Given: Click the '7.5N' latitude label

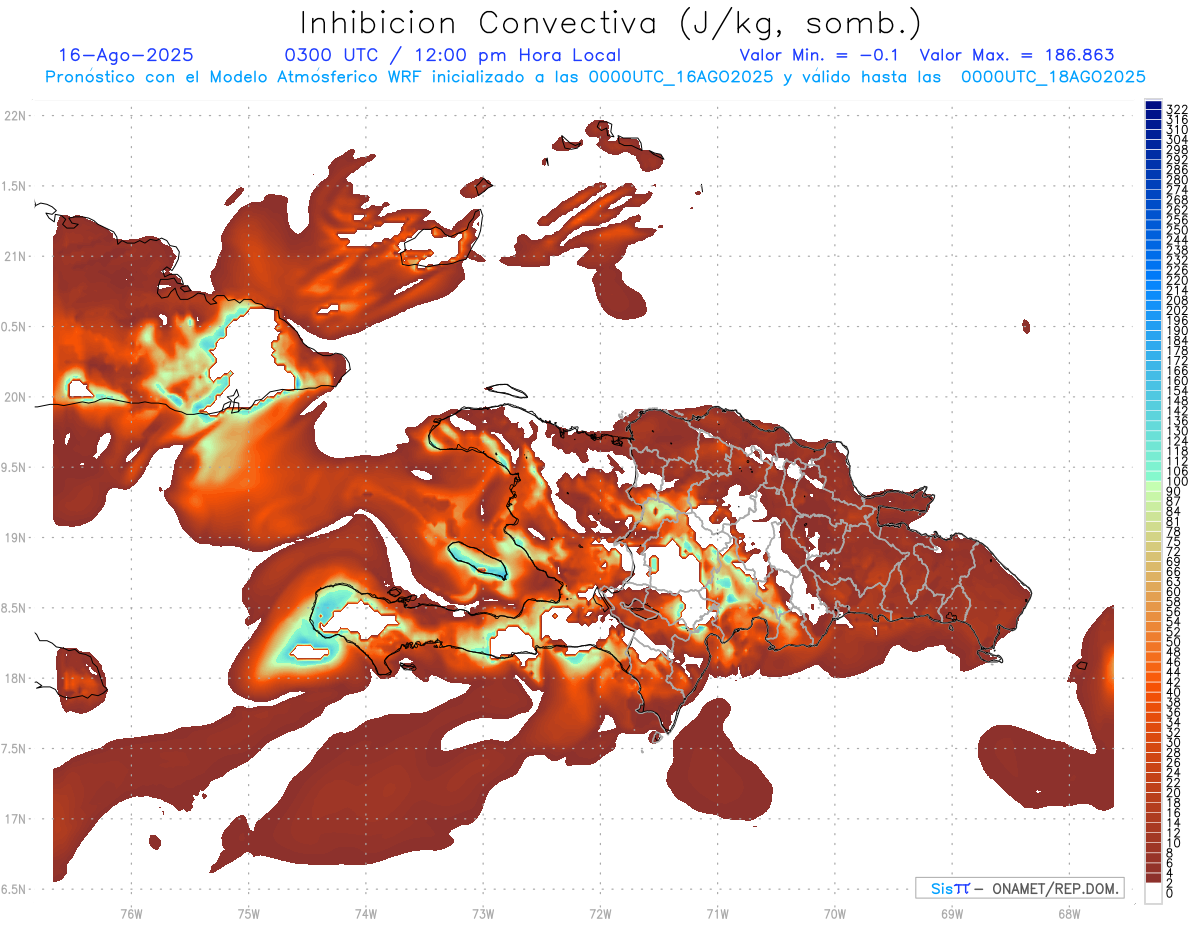Looking at the screenshot, I should coord(15,749).
